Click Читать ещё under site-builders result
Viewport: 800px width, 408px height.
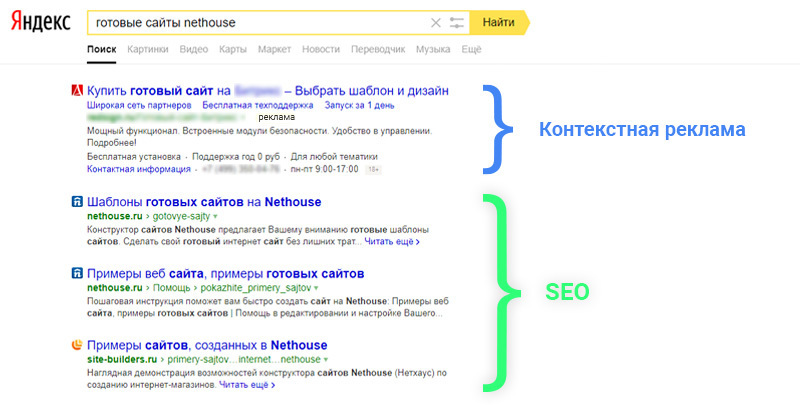point(247,385)
